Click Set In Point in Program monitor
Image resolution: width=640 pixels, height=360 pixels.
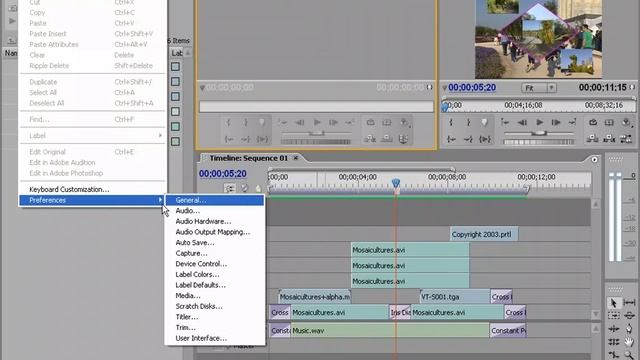[451, 122]
